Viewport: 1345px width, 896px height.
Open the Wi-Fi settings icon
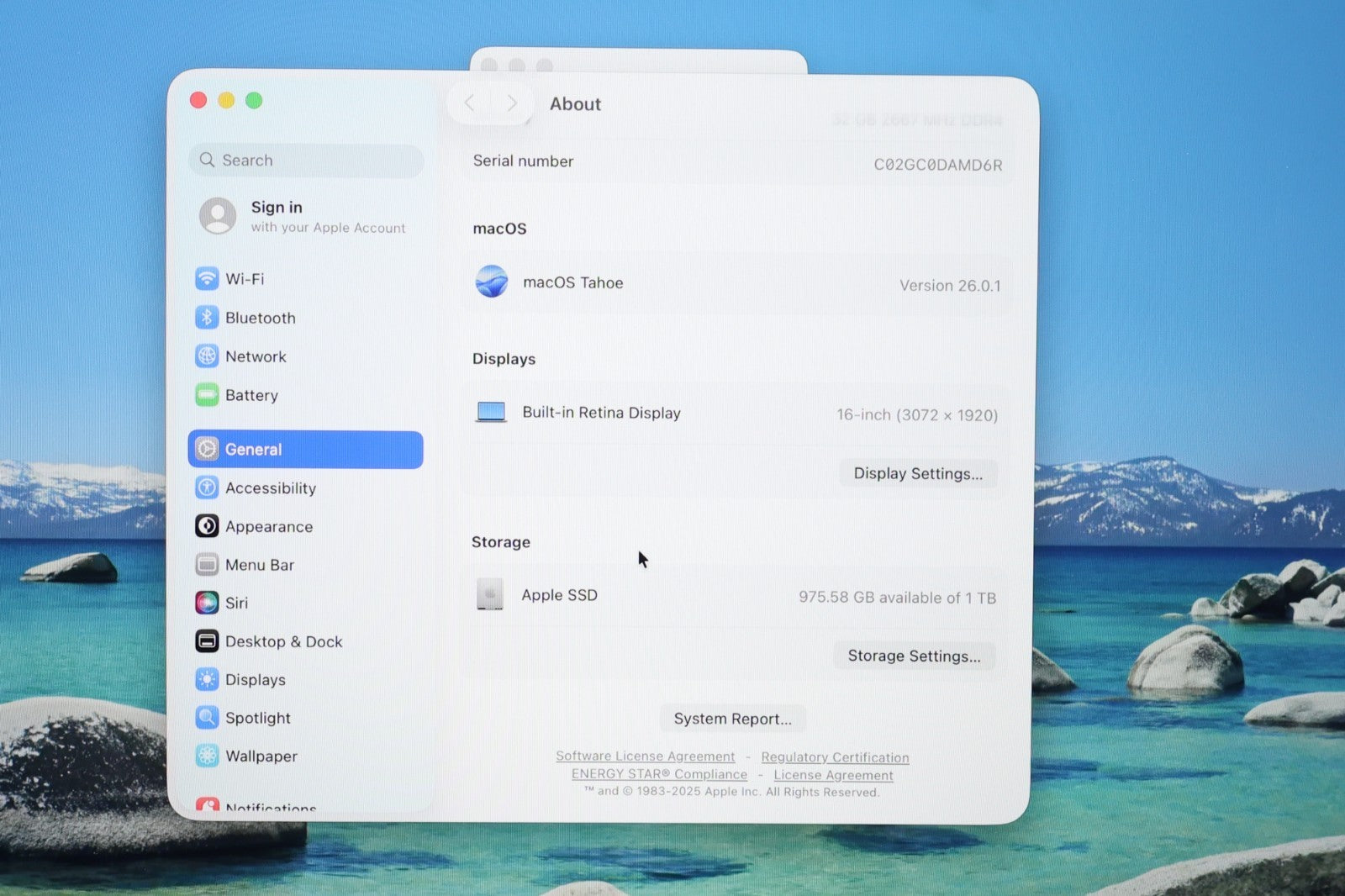[x=207, y=278]
